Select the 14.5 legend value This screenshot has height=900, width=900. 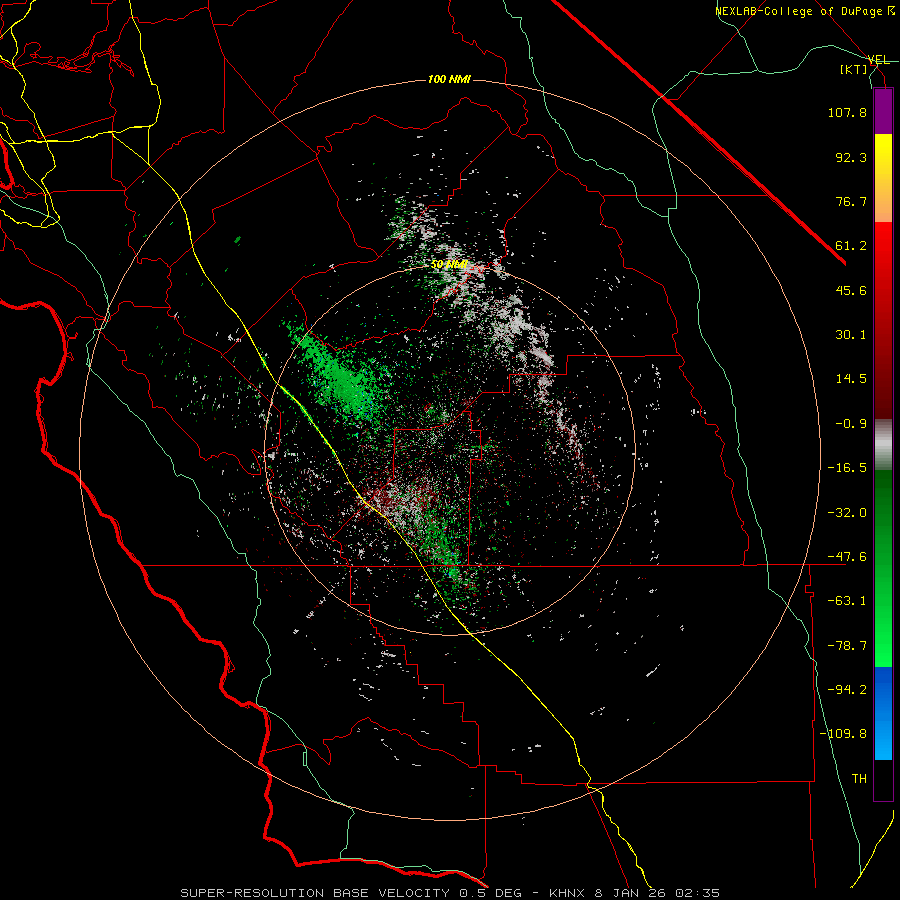pyautogui.click(x=851, y=379)
